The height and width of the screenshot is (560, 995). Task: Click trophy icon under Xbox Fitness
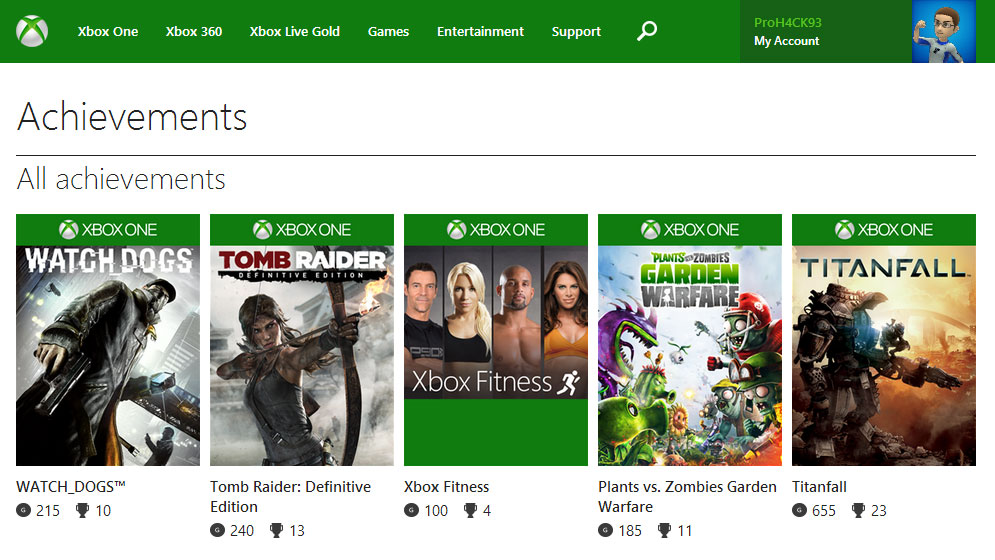470,510
